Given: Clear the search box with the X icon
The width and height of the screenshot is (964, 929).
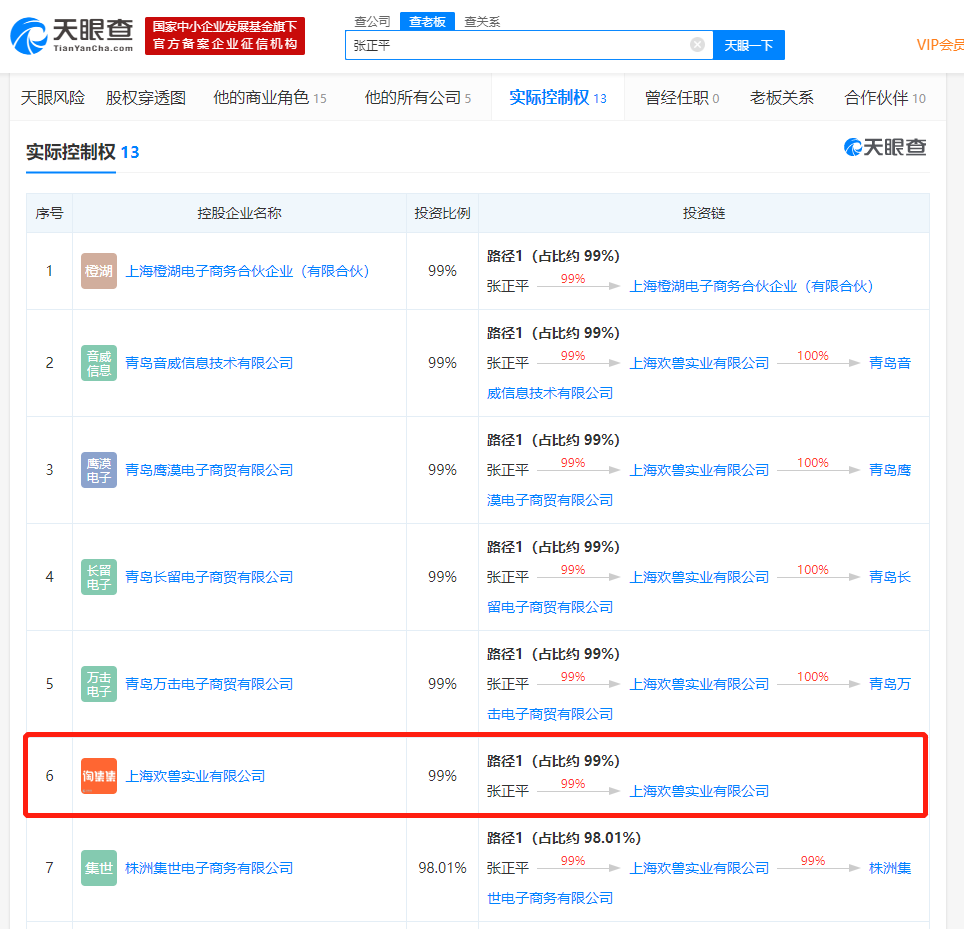Looking at the screenshot, I should pos(697,44).
